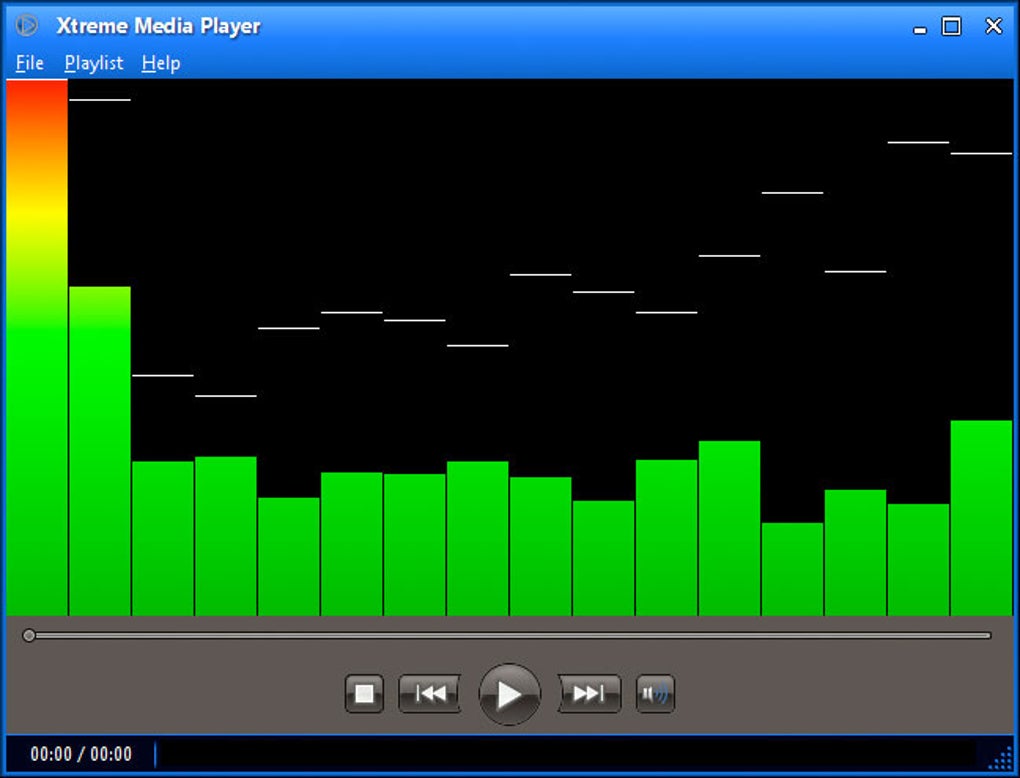This screenshot has height=778, width=1020.
Task: Open the File menu
Action: click(x=29, y=63)
